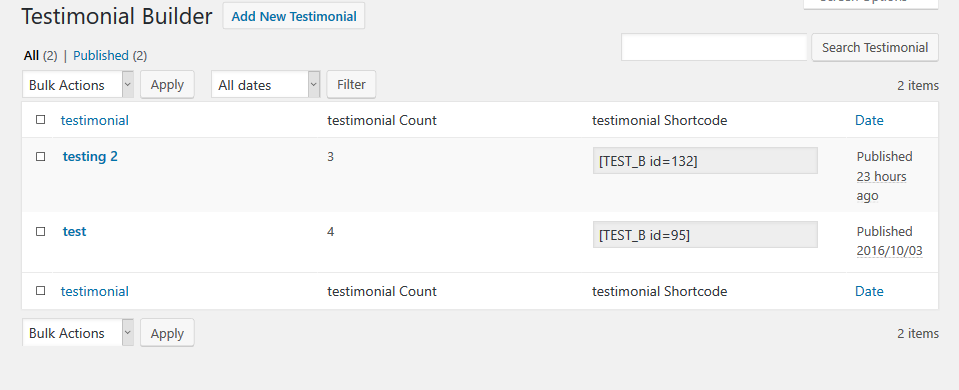
Task: Click count value 4 for test
Action: point(330,232)
